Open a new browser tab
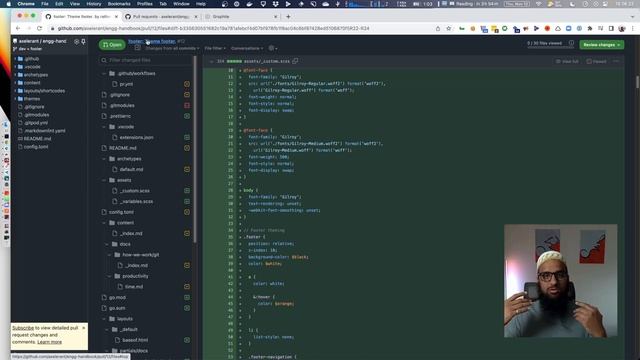640x360 pixels. [x=288, y=17]
